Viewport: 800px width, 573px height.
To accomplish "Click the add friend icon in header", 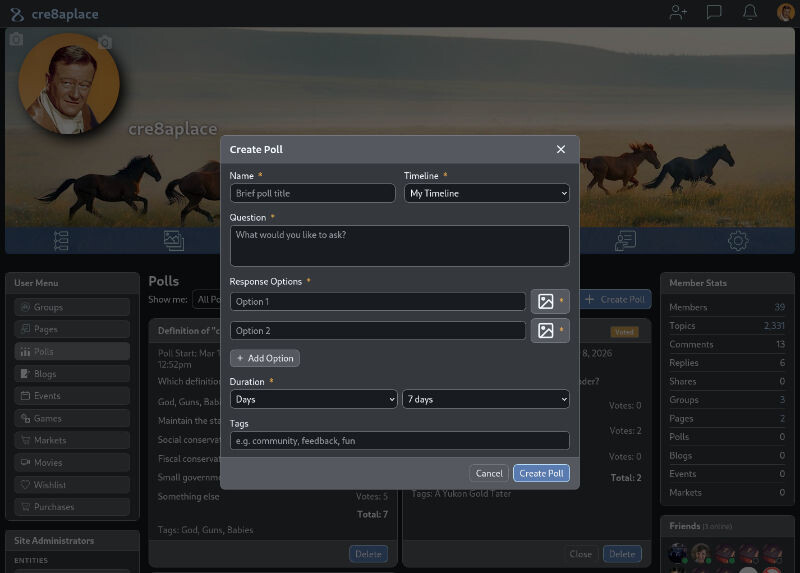I will (x=679, y=13).
